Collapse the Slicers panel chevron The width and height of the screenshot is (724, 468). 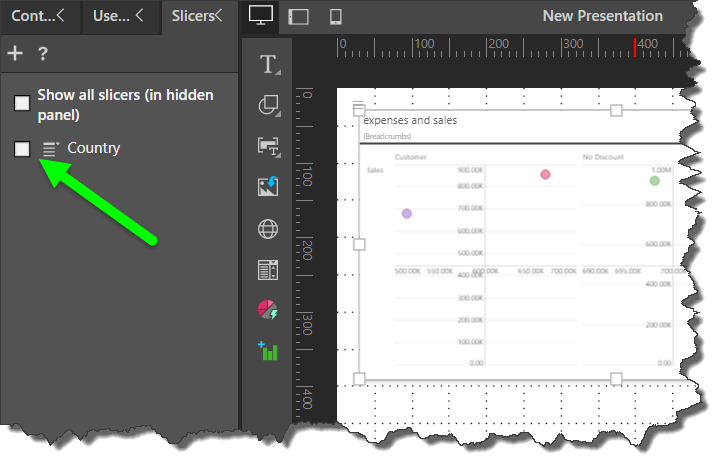coord(219,16)
